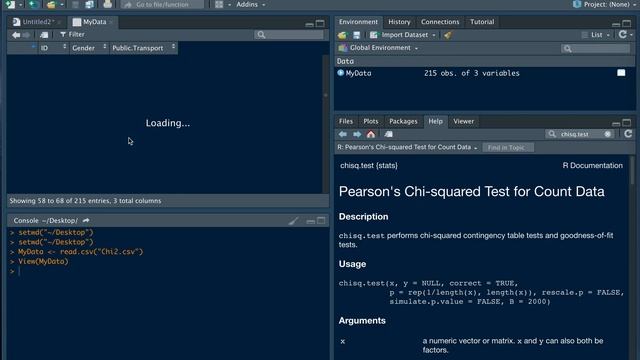
Task: Click the Go to file/function field
Action: [x=162, y=4]
